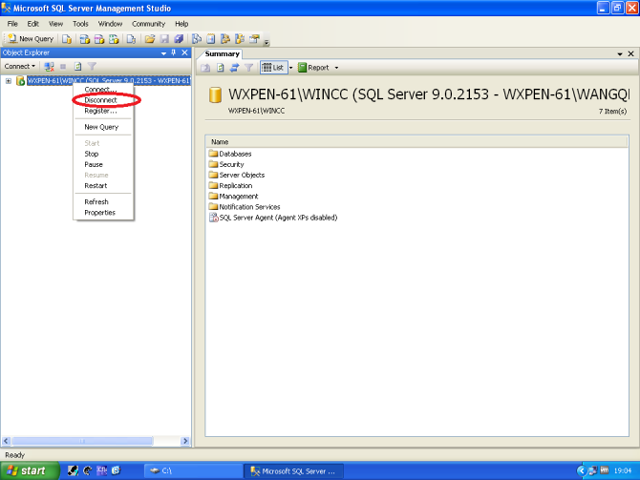The width and height of the screenshot is (640, 480).
Task: Click the Filter funnel icon in Object Explorer
Action: click(x=91, y=66)
